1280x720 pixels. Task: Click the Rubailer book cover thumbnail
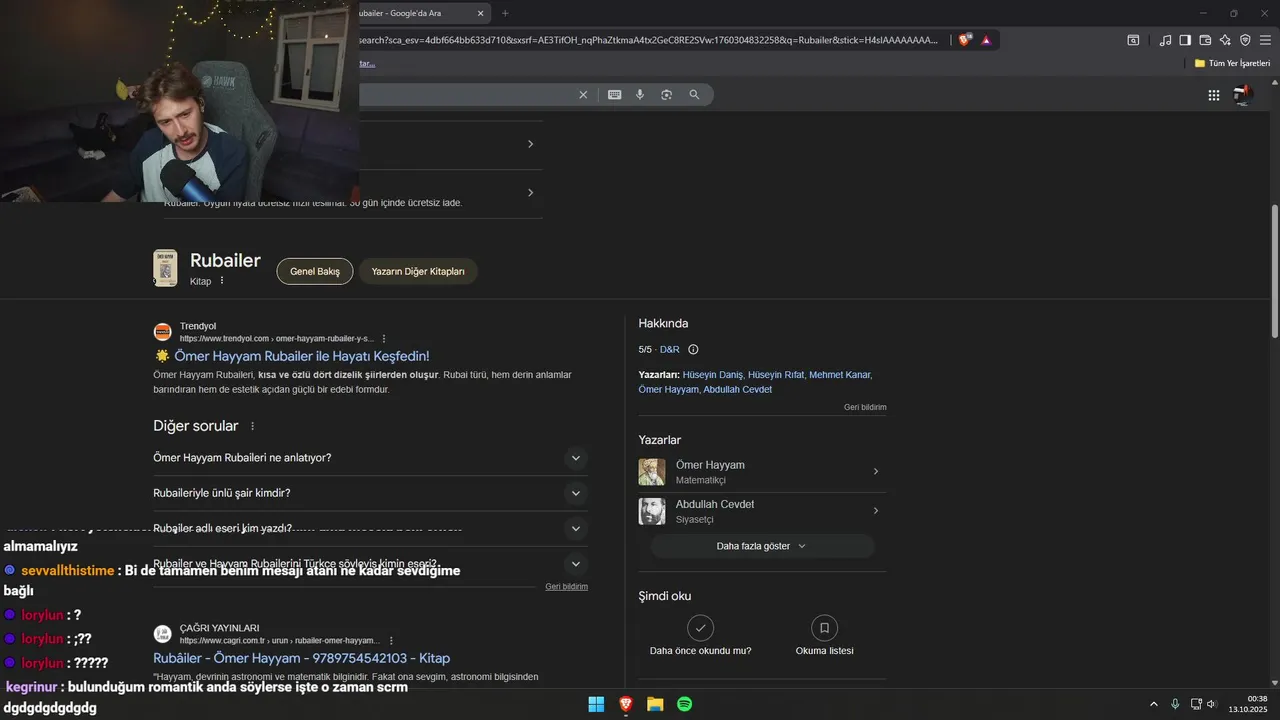click(165, 268)
